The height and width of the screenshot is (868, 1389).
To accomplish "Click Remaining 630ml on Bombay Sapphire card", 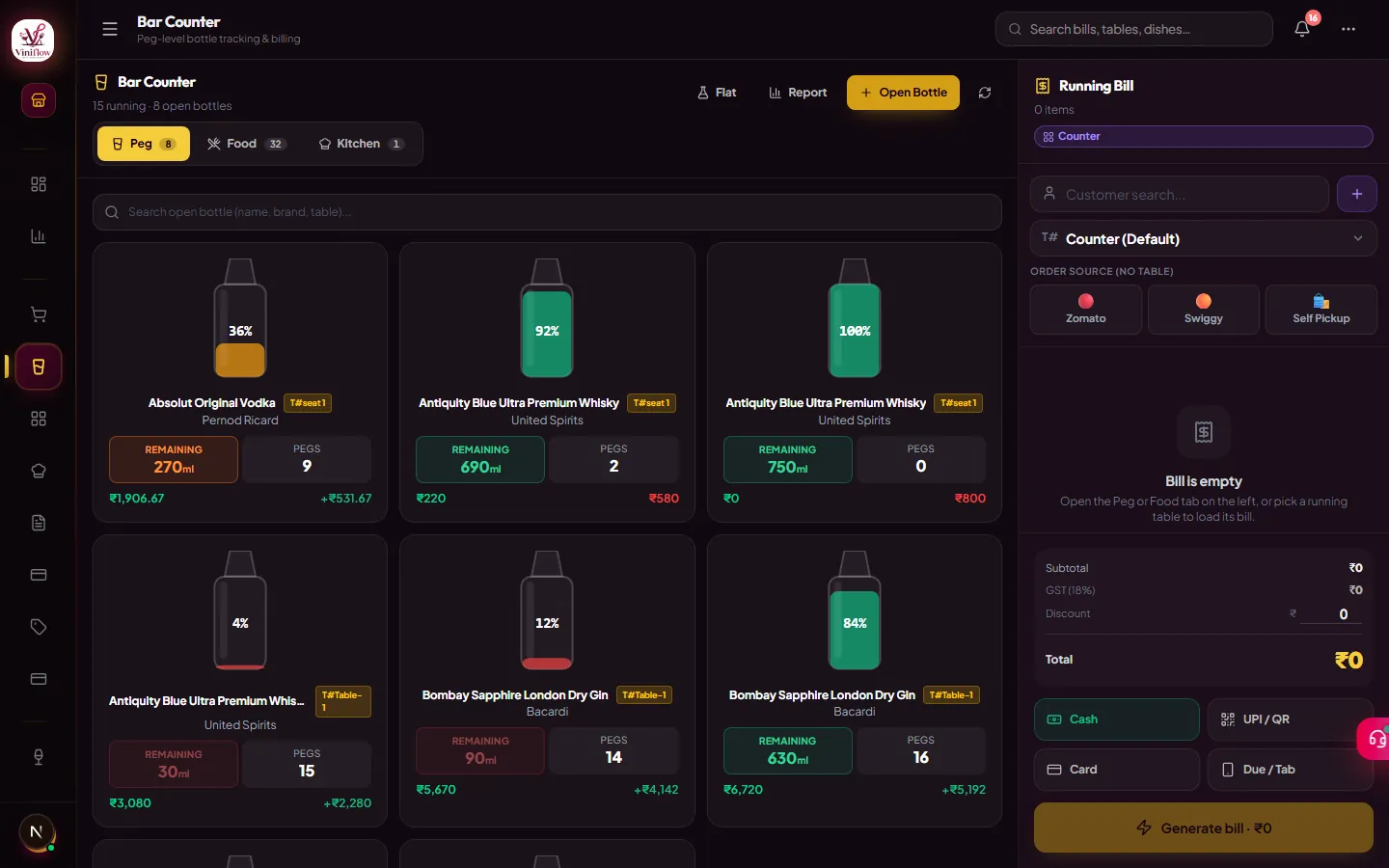I will click(788, 750).
